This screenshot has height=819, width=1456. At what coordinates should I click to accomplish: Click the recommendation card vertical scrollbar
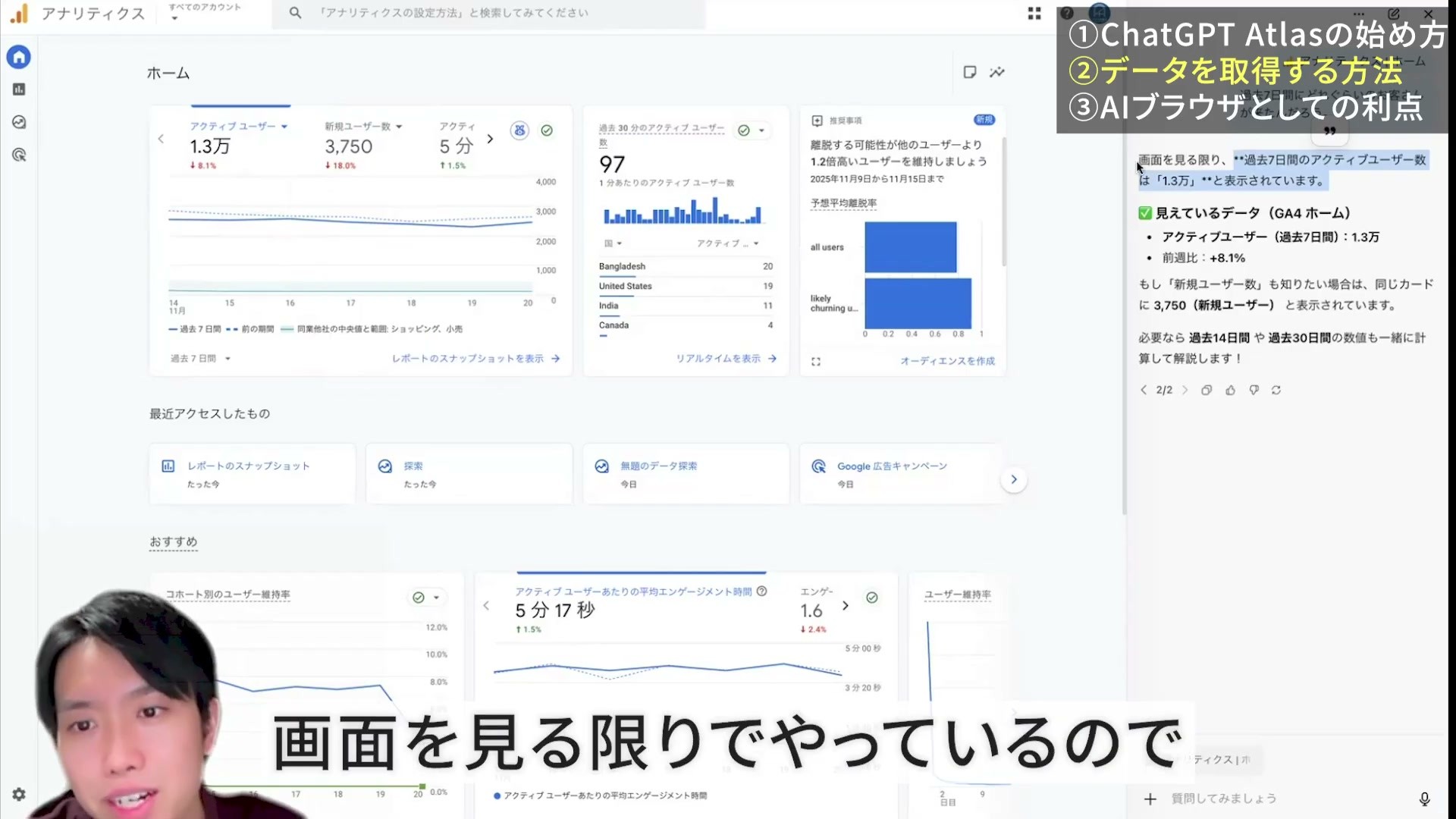pos(1004,201)
